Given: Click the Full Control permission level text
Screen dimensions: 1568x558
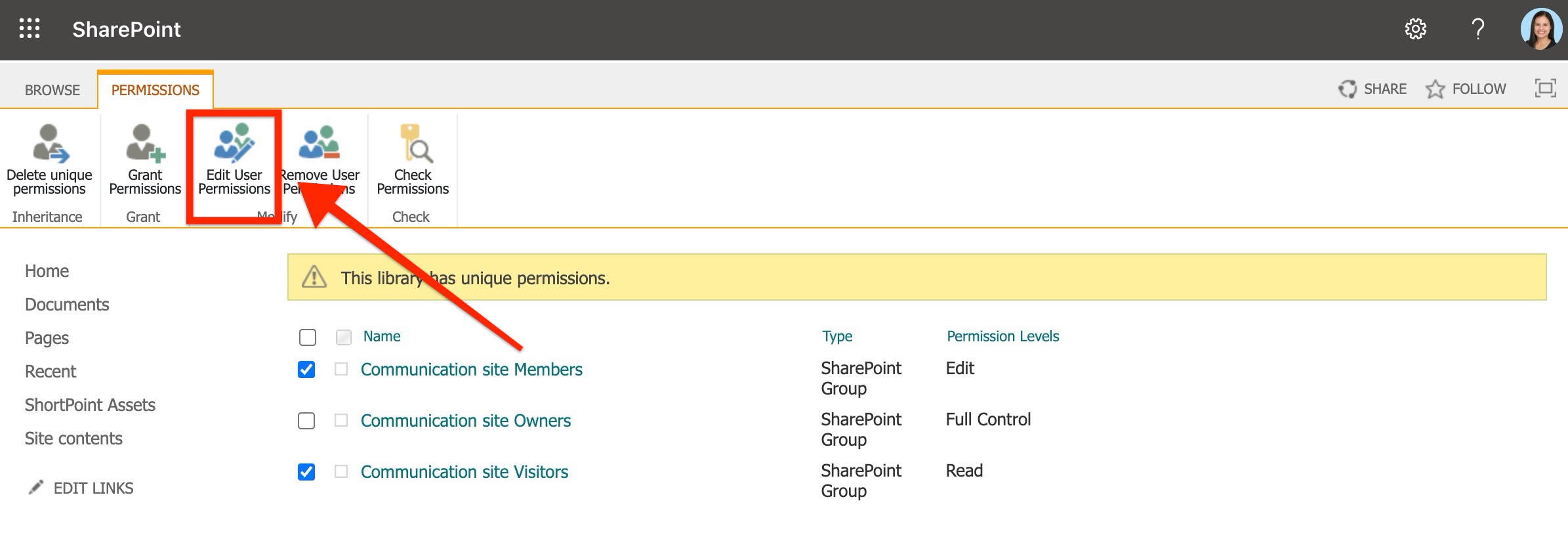Looking at the screenshot, I should tap(988, 419).
